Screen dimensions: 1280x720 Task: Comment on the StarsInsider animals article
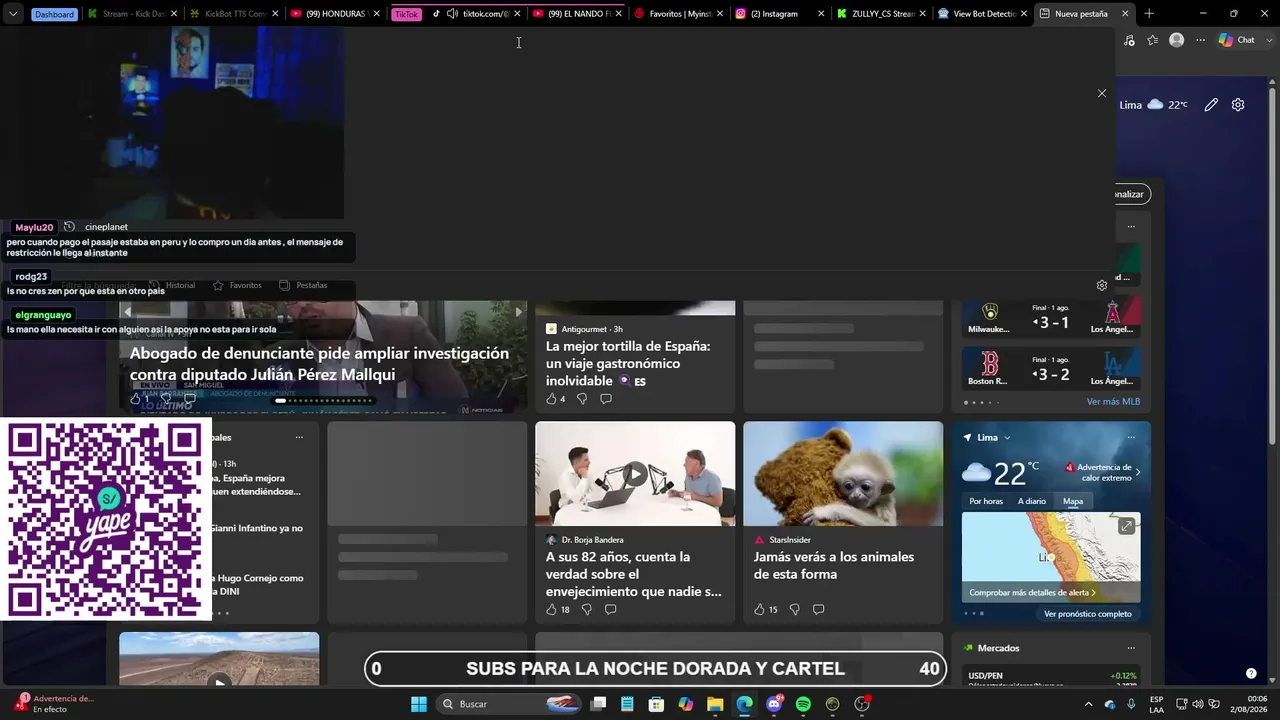point(818,609)
